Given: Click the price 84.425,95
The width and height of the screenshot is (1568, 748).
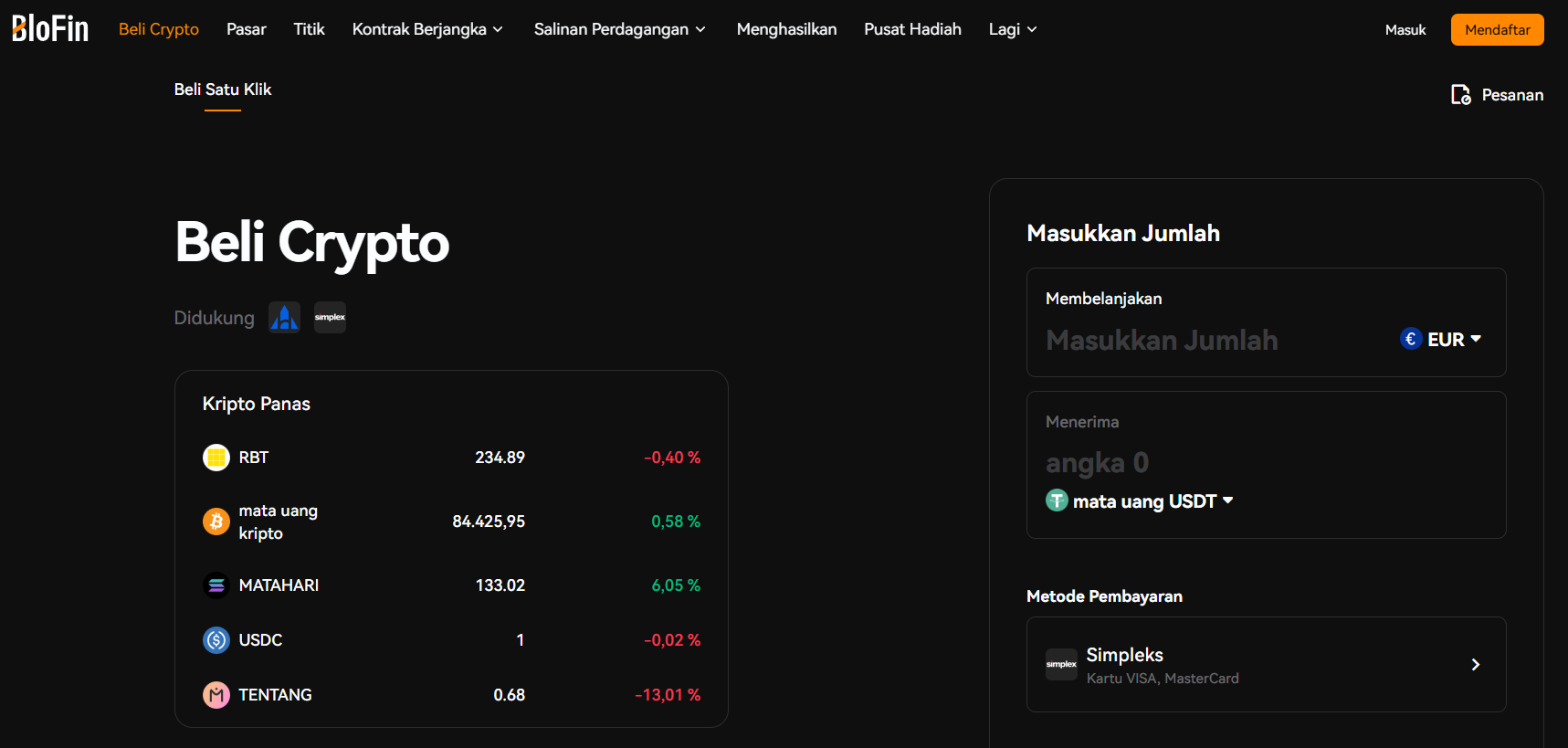Looking at the screenshot, I should tap(489, 521).
